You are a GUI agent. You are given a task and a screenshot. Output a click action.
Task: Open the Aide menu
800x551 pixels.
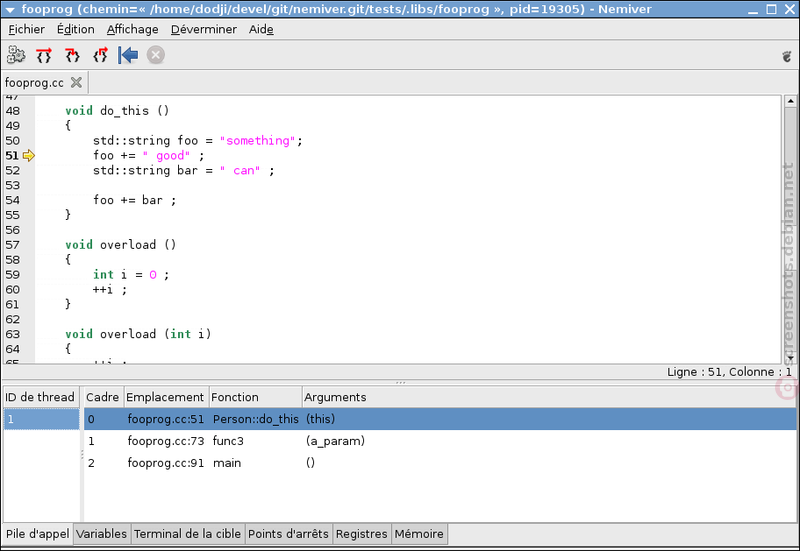pyautogui.click(x=261, y=30)
